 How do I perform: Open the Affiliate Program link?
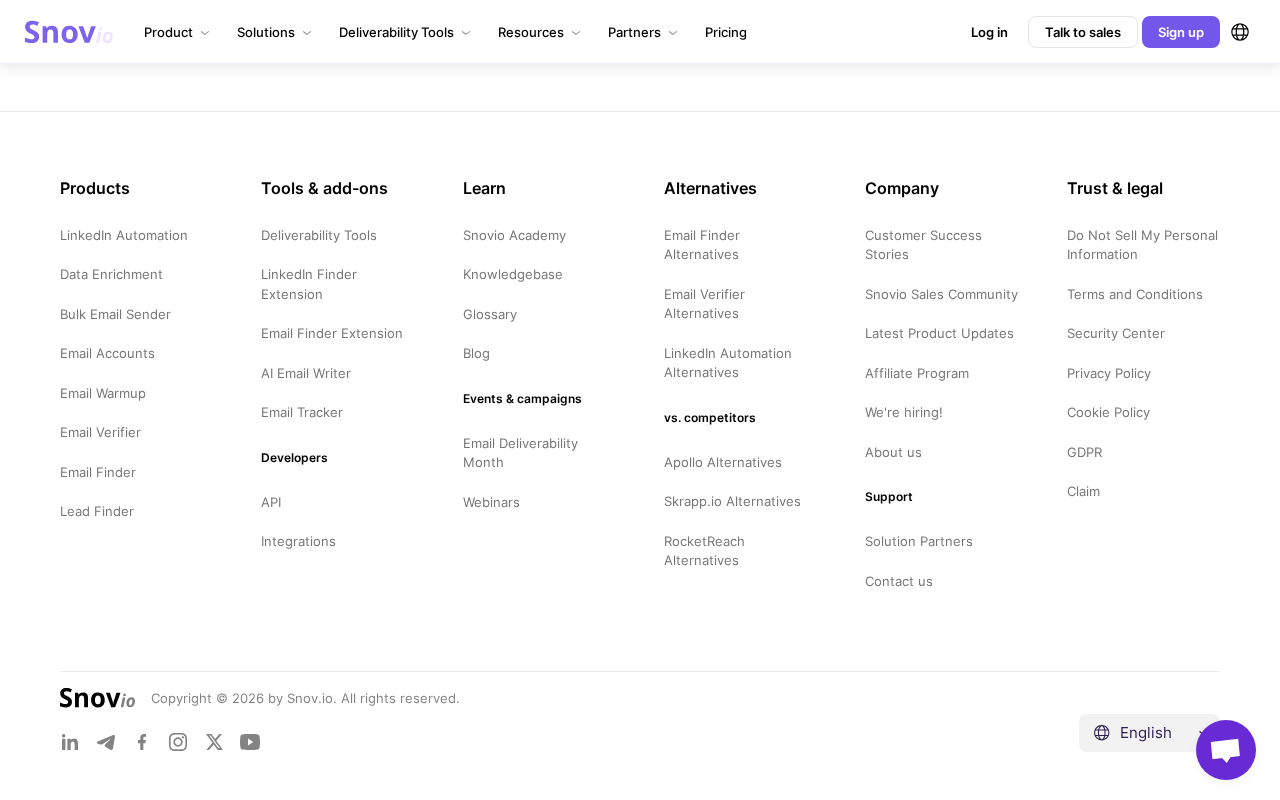click(x=917, y=373)
